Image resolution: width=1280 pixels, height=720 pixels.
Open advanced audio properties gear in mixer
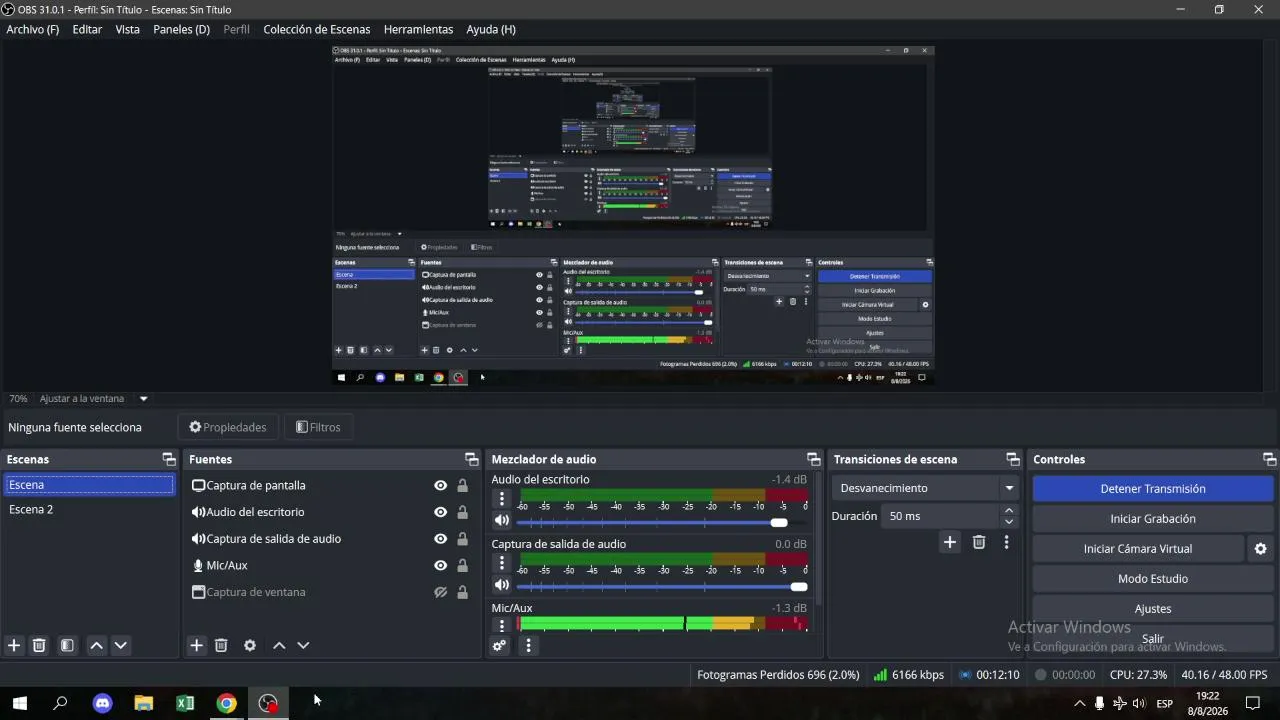tap(499, 645)
